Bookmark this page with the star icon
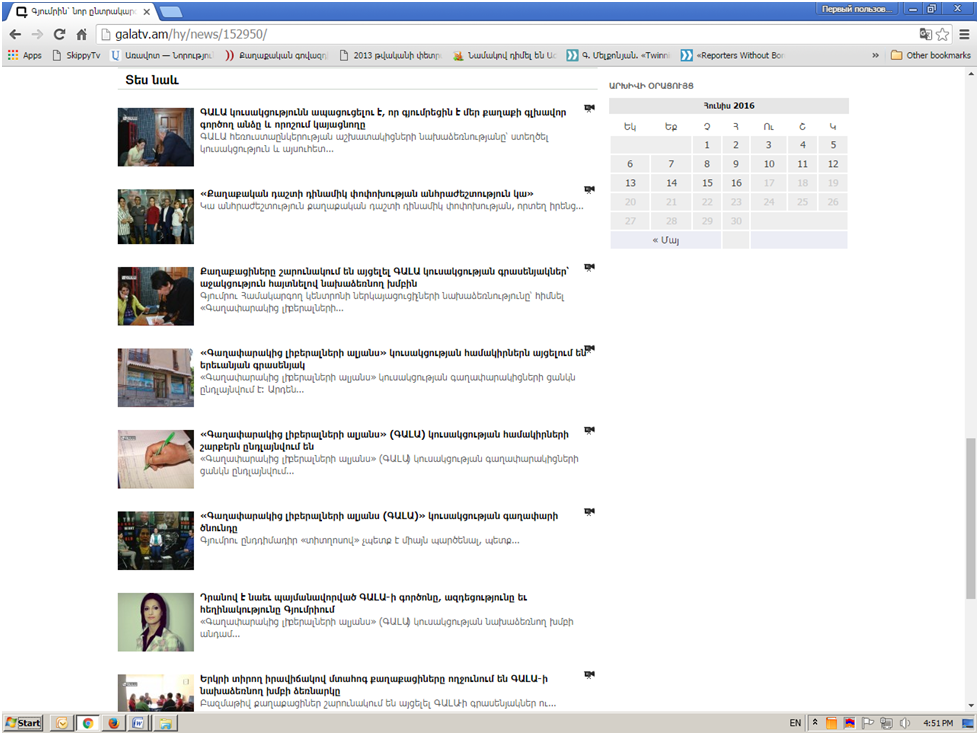This screenshot has height=735, width=979. click(x=942, y=34)
